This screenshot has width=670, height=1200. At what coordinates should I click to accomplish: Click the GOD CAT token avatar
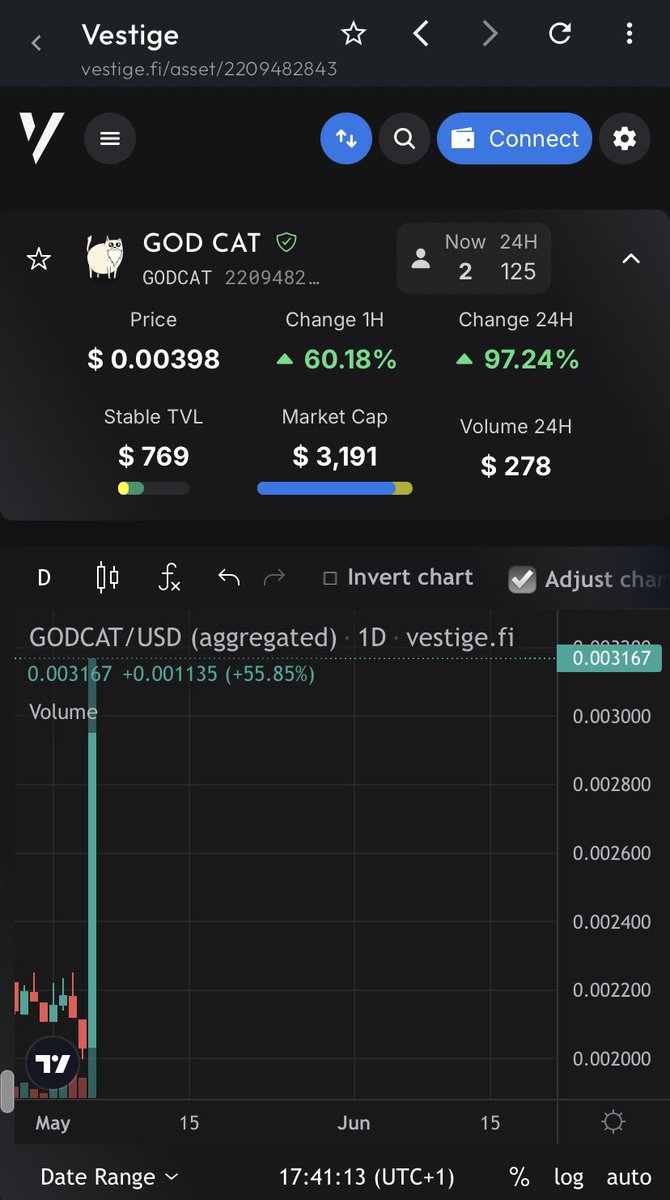[106, 258]
